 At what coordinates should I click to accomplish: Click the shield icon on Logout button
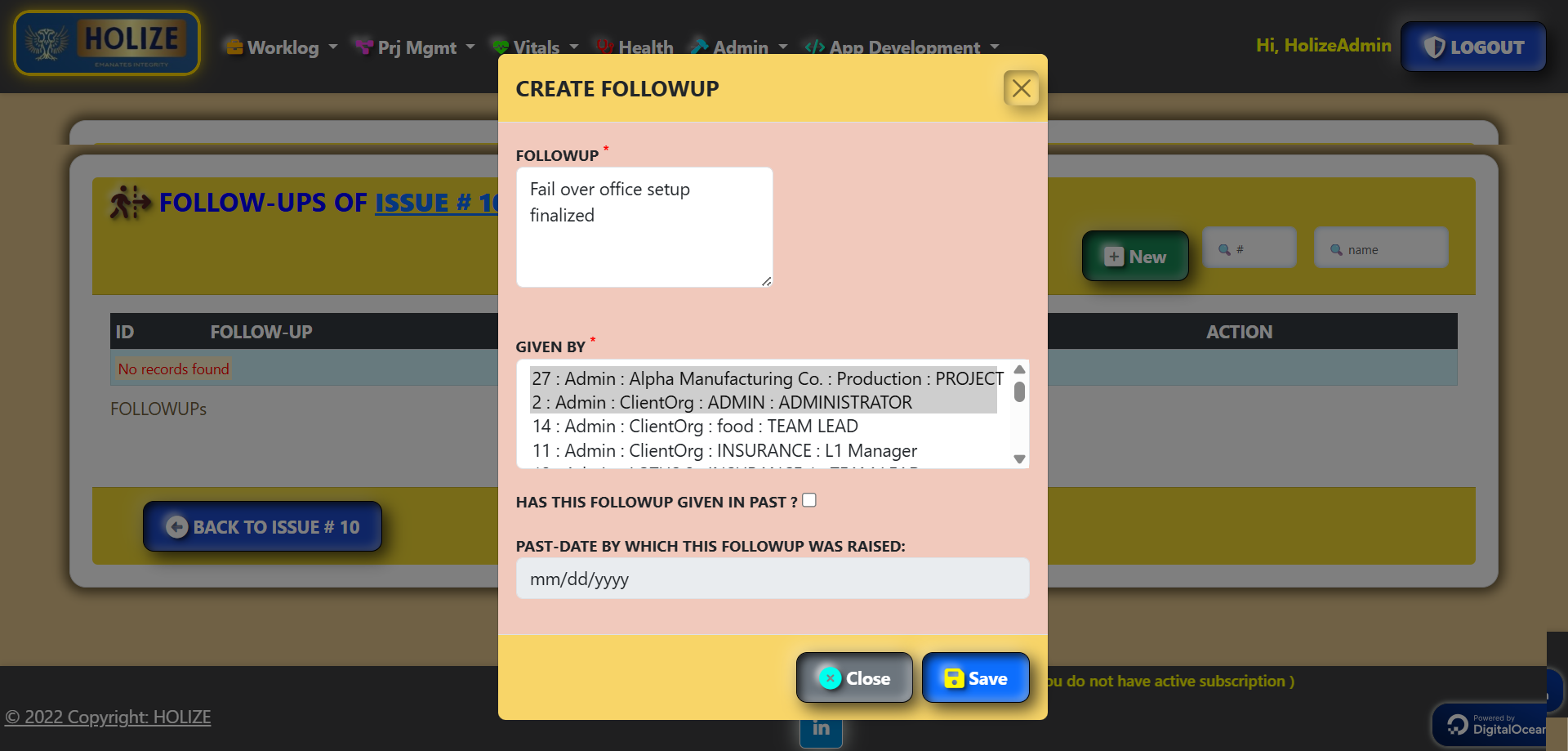tap(1433, 47)
